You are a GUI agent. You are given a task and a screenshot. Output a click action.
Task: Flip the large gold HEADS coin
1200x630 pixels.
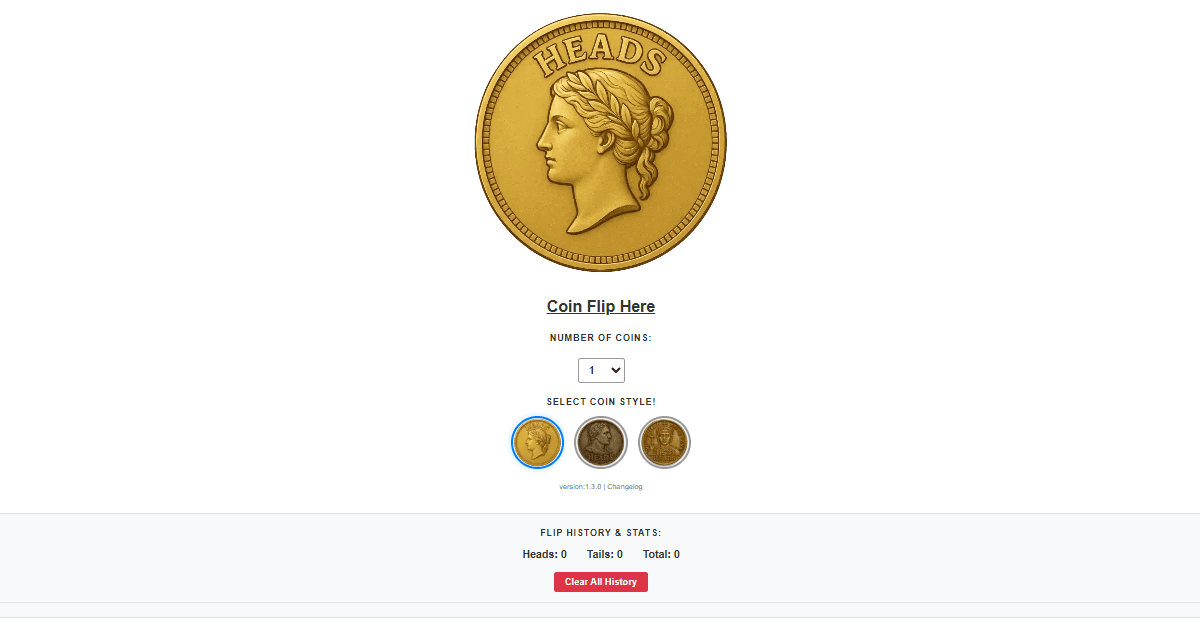pos(600,142)
